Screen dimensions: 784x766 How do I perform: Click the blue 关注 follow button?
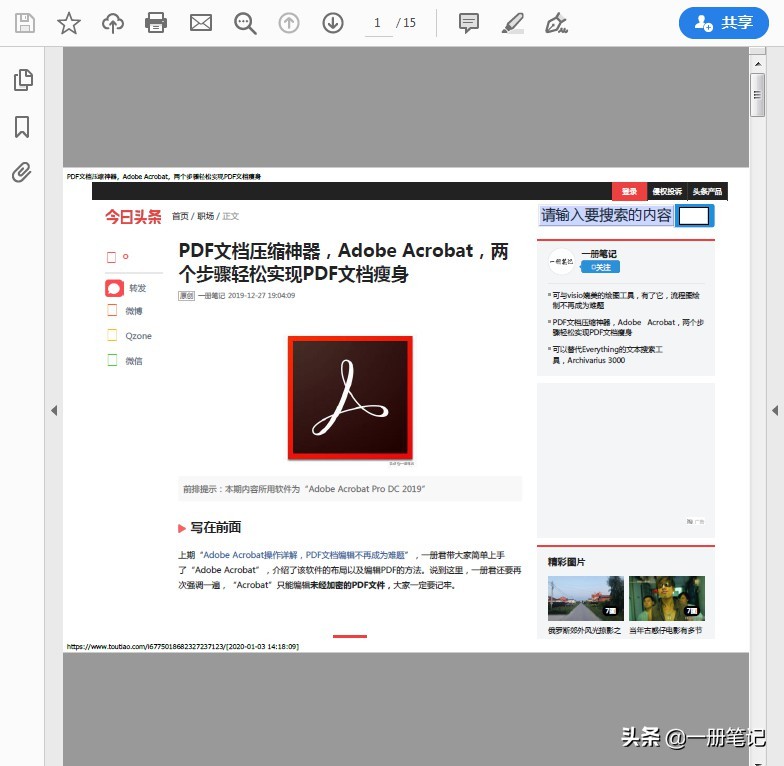click(600, 267)
